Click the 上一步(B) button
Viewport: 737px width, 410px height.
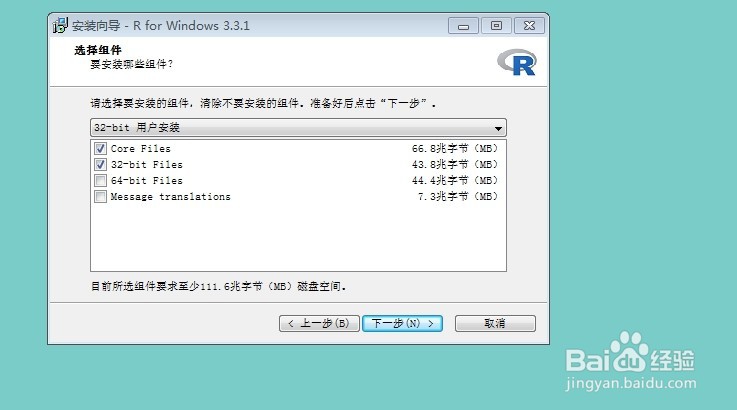point(319,323)
